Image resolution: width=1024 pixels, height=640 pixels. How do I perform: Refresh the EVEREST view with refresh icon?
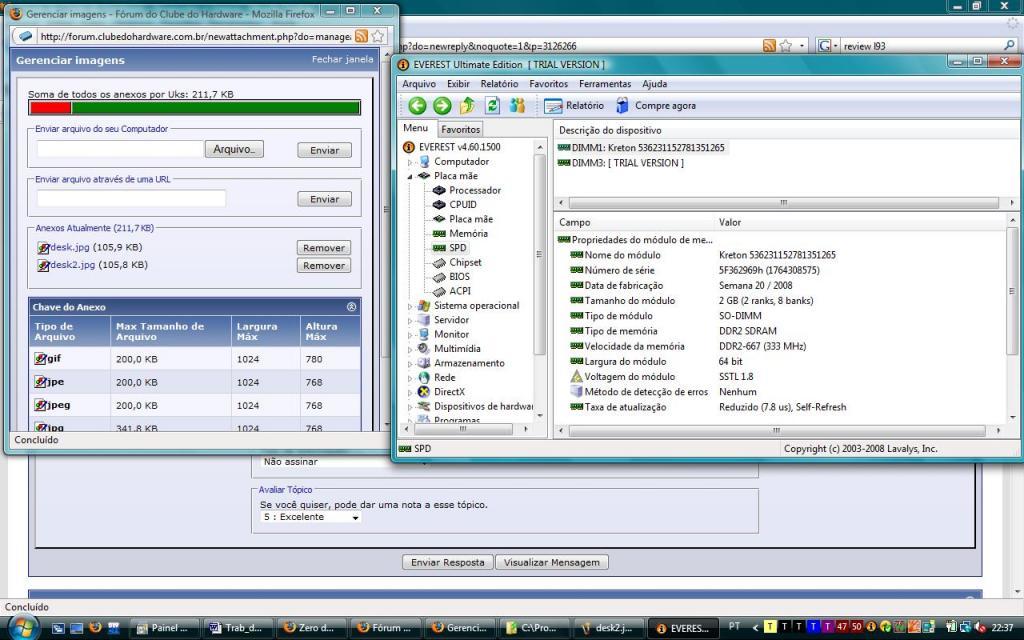point(492,105)
